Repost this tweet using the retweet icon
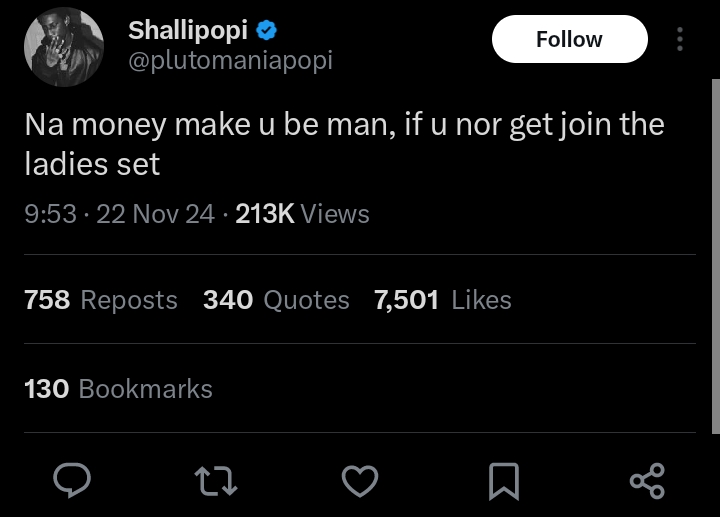 217,481
